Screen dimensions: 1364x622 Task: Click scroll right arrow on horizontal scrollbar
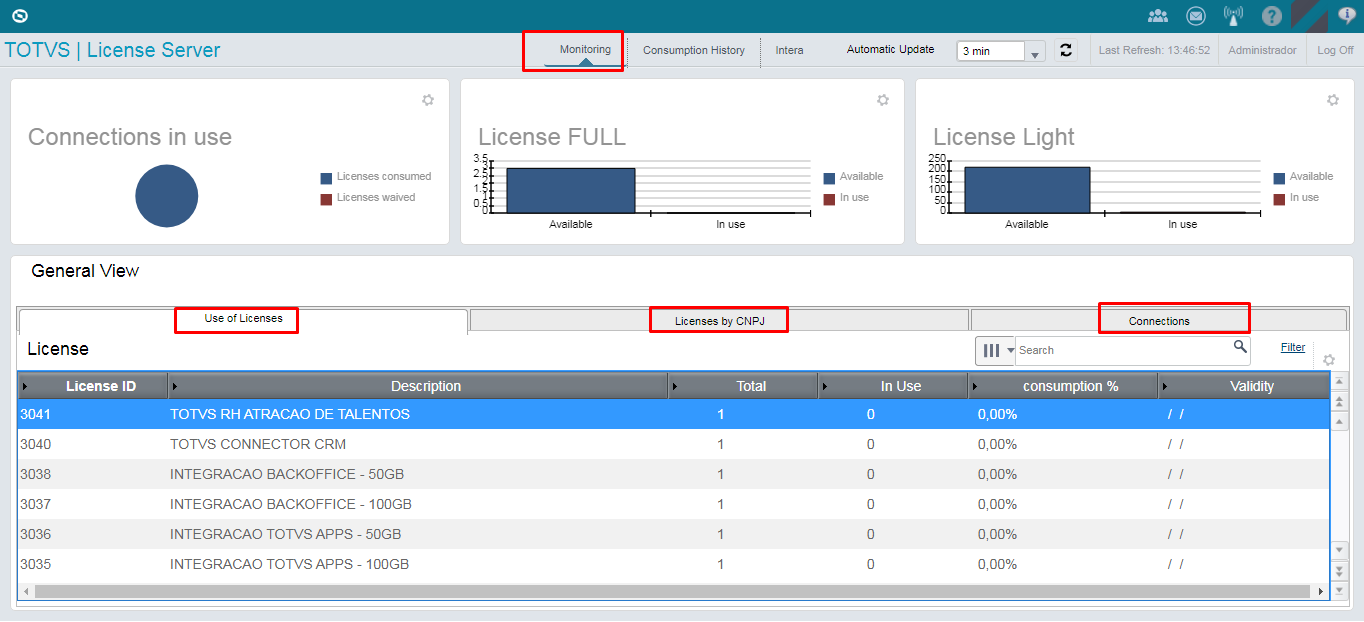tap(1321, 592)
